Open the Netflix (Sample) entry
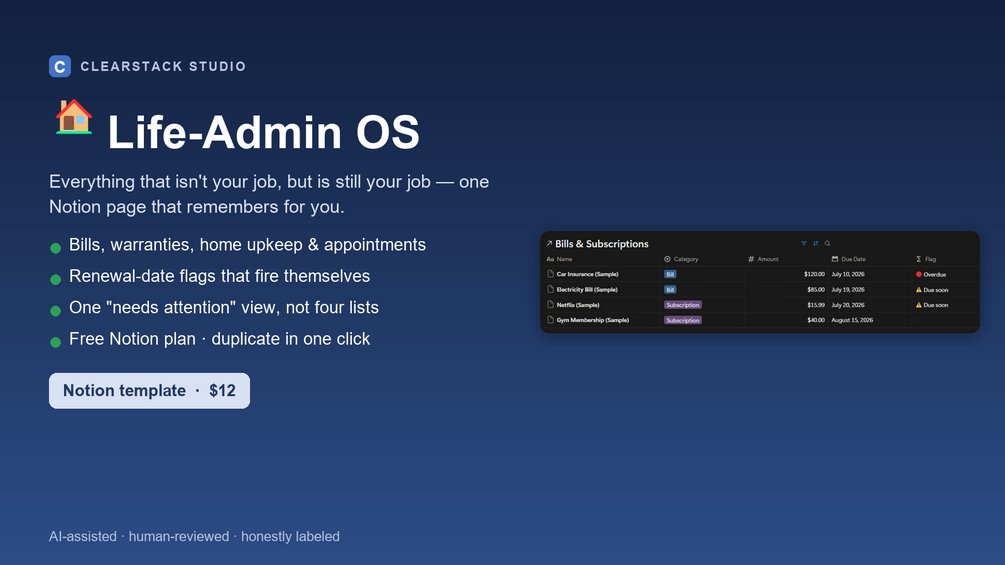The height and width of the screenshot is (565, 1005). pos(578,305)
